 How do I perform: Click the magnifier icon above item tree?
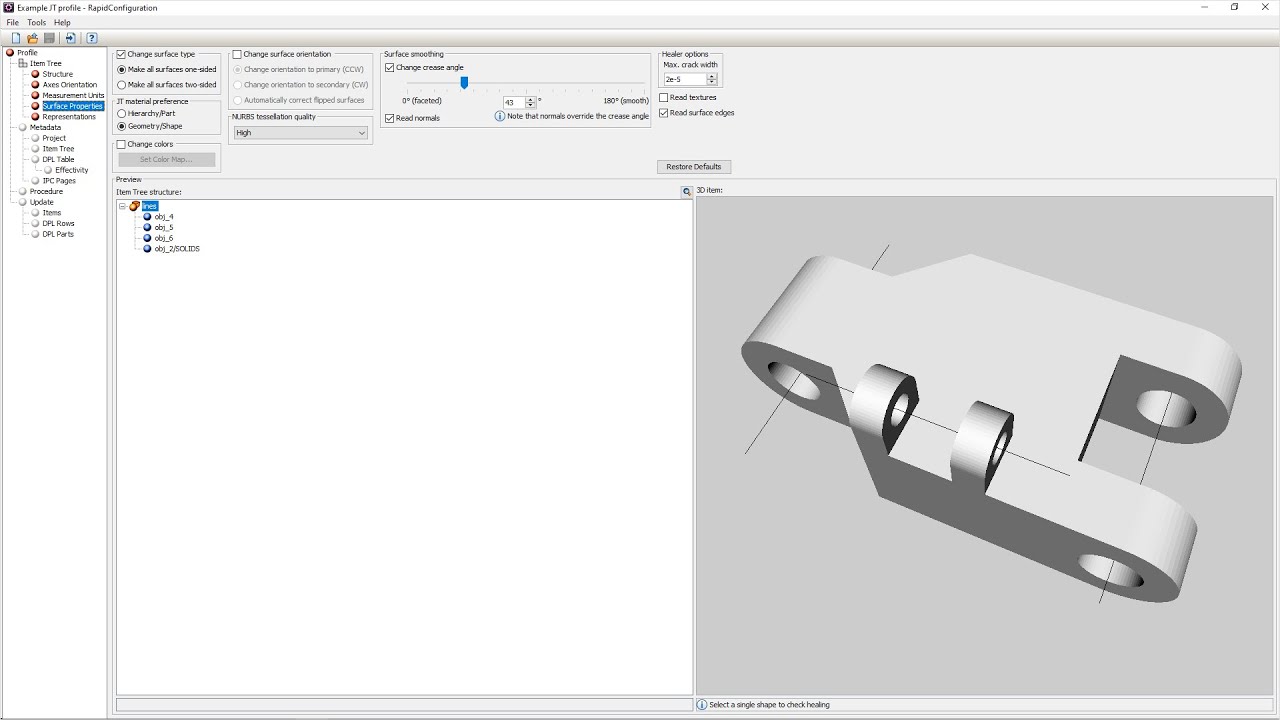[687, 191]
